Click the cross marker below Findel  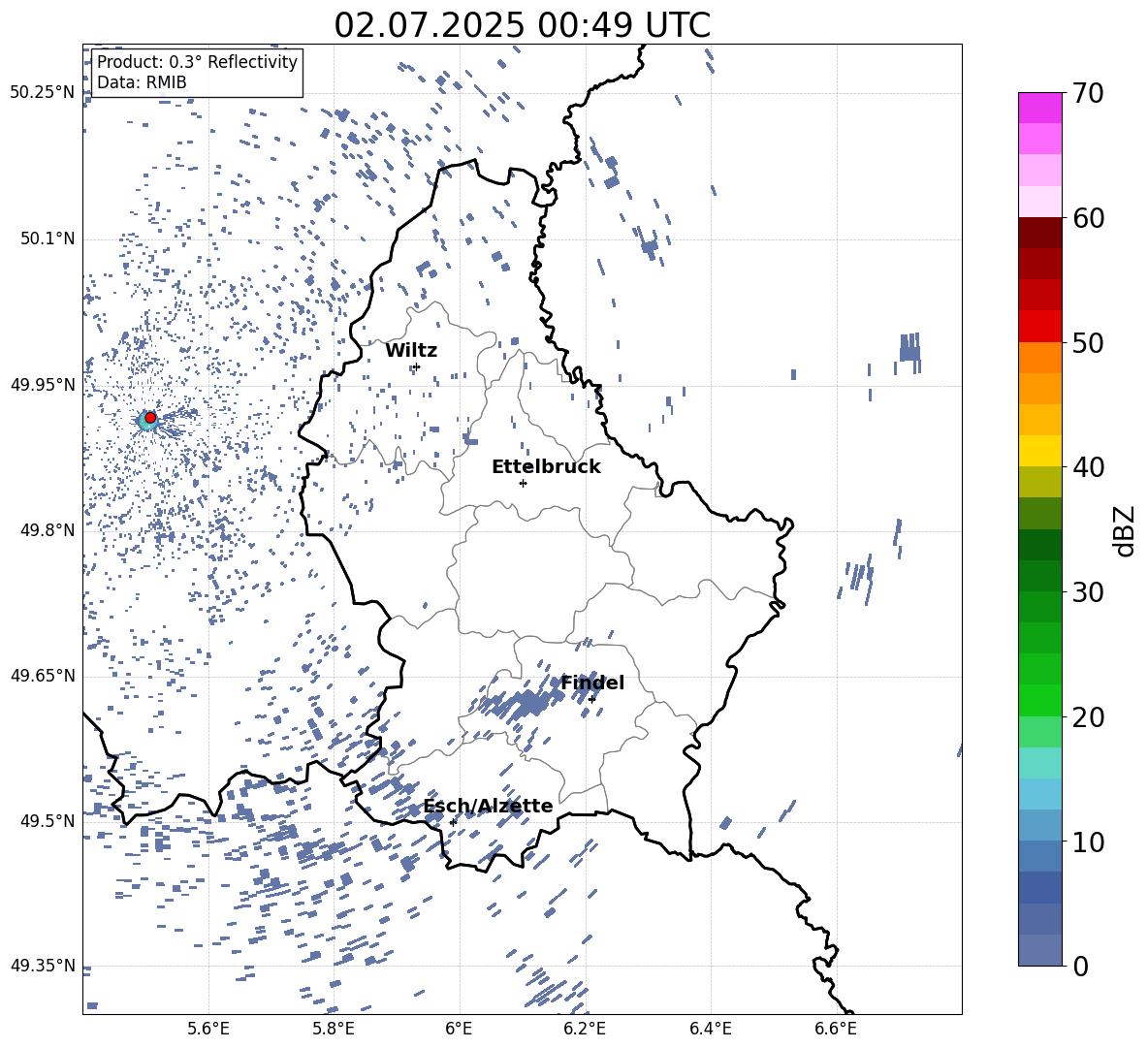(x=591, y=700)
